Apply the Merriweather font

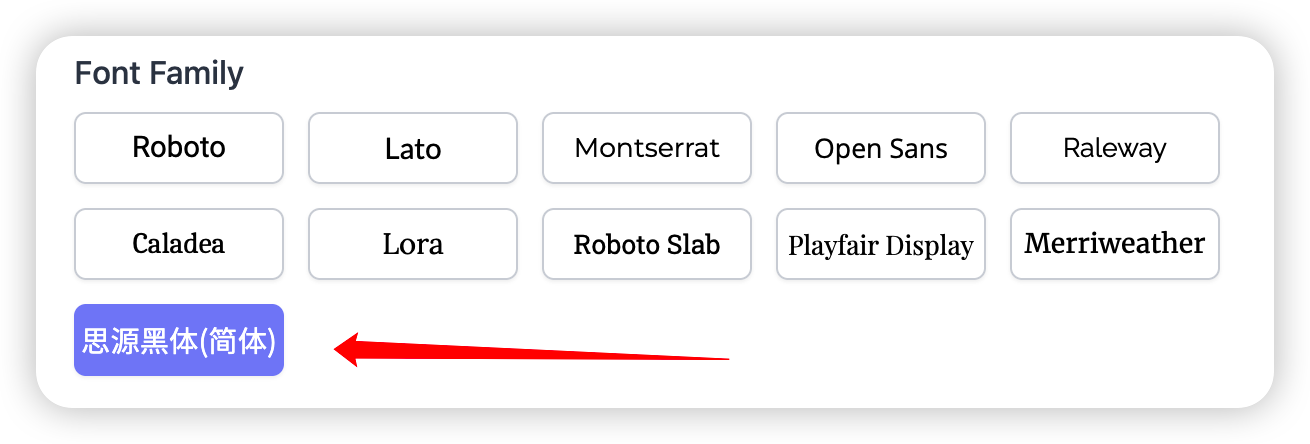[1115, 244]
